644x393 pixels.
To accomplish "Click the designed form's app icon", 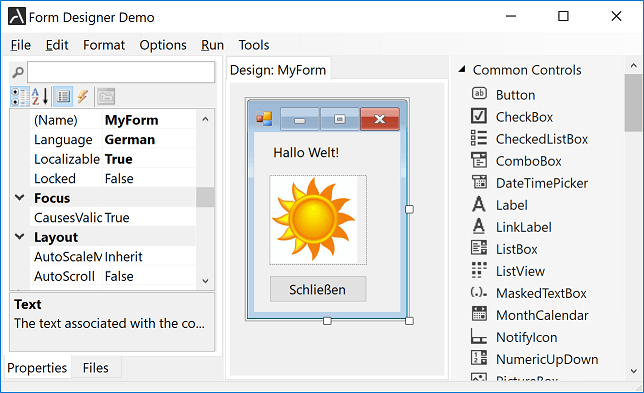I will (264, 119).
